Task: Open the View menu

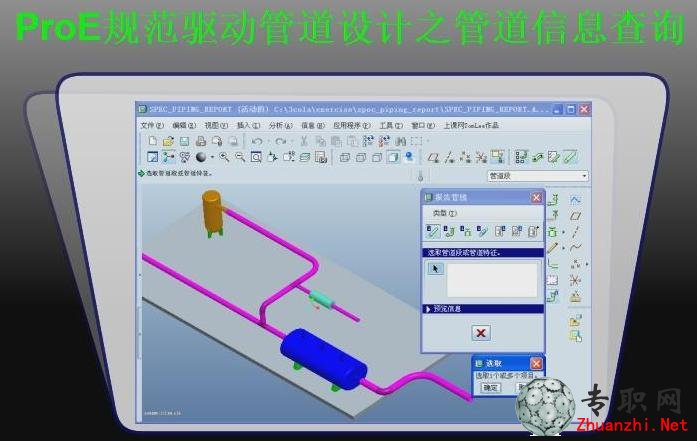Action: point(216,125)
